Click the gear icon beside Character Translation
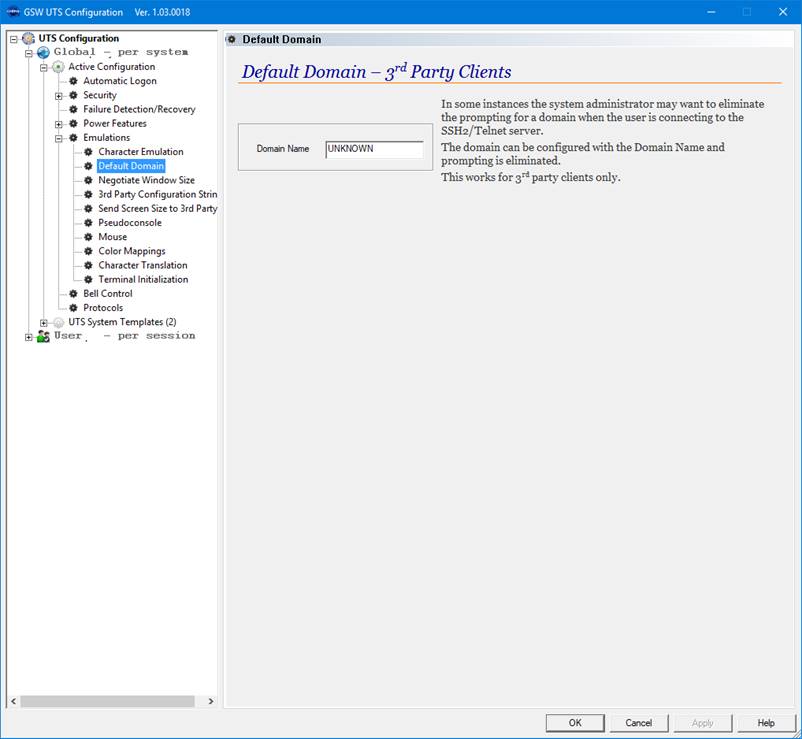 point(88,265)
